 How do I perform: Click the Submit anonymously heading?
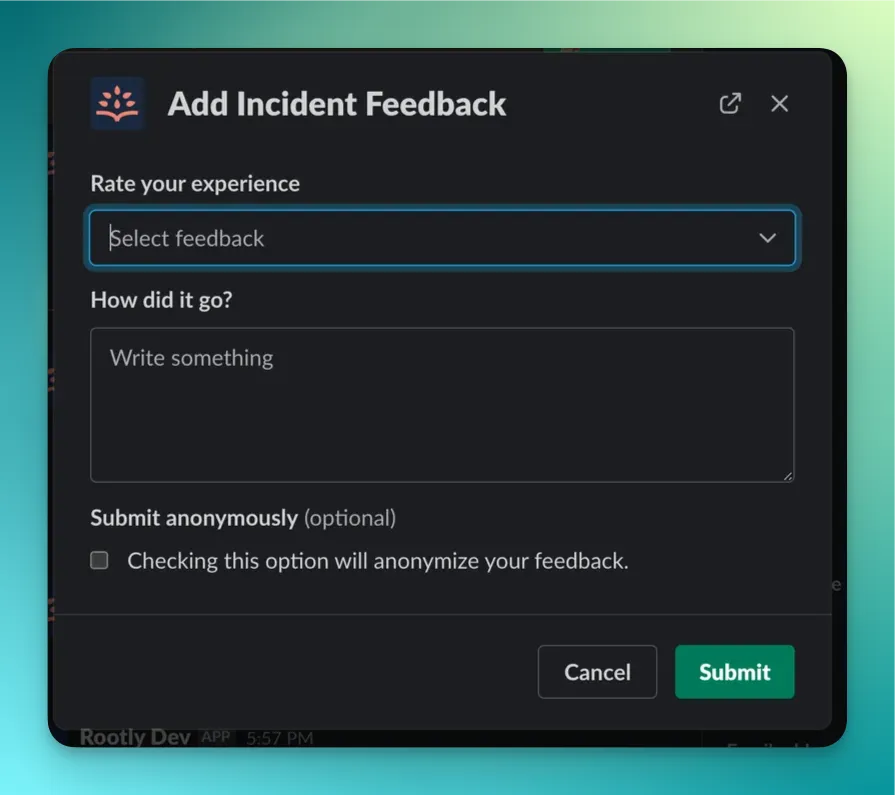pos(194,518)
